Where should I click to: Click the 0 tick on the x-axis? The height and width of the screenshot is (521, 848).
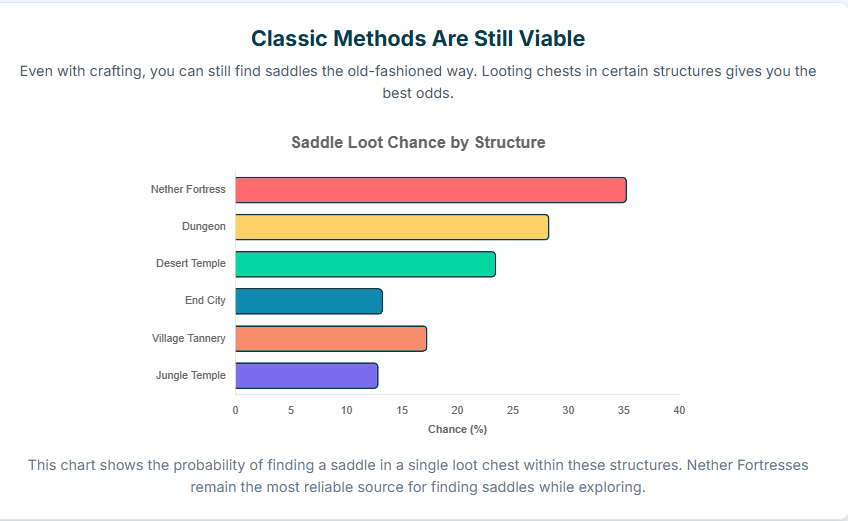pyautogui.click(x=235, y=410)
